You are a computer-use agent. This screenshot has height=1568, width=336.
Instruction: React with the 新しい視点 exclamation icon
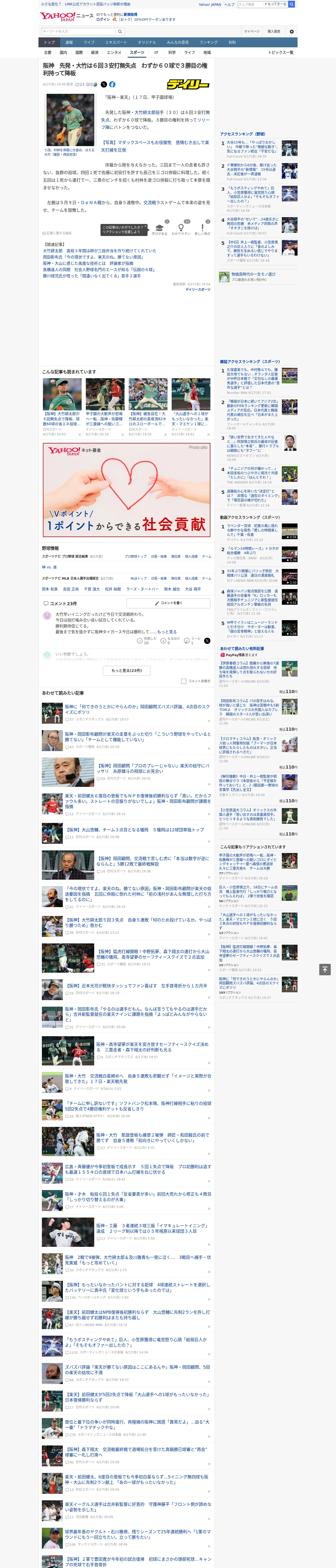coord(203,227)
